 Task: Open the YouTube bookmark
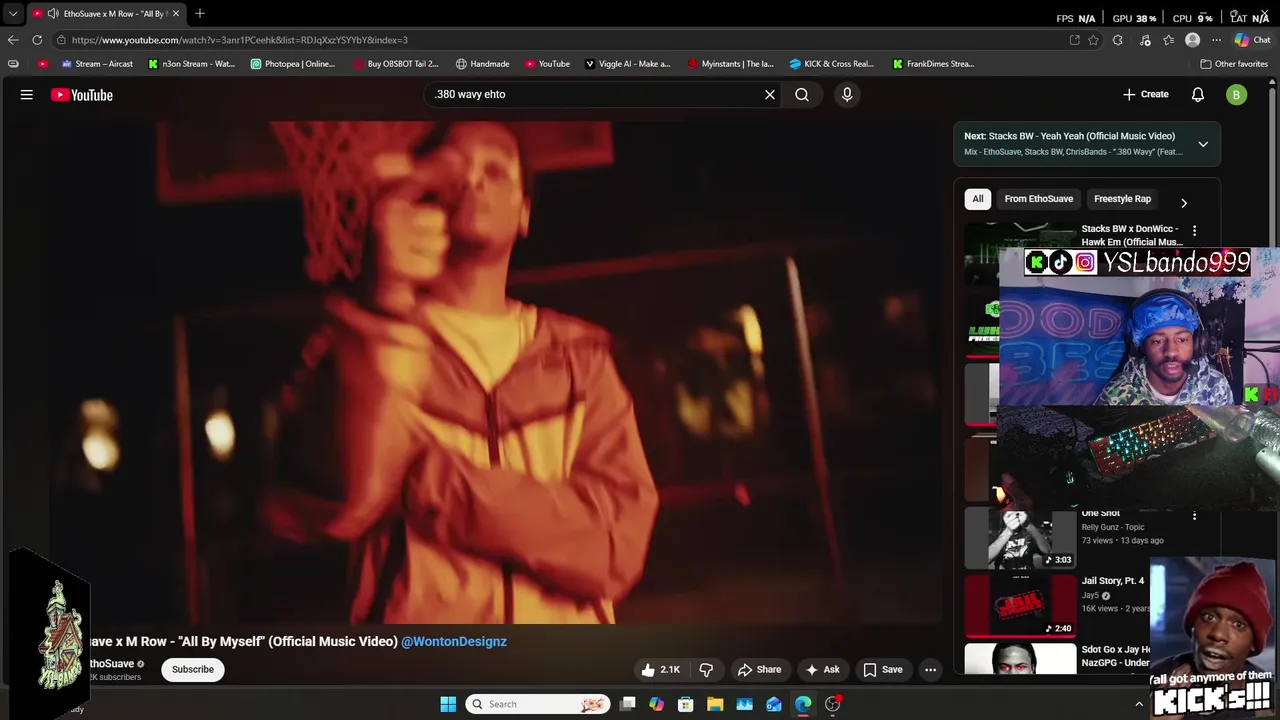(x=547, y=64)
